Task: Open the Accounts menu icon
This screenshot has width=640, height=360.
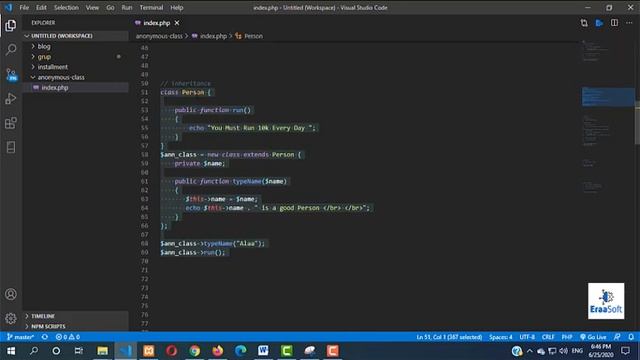Action: [11, 294]
